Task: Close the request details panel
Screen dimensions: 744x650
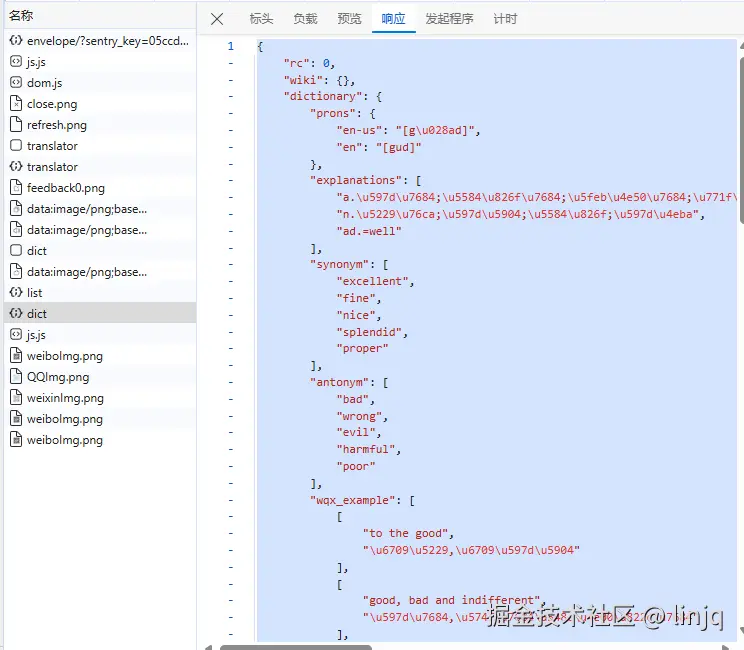Action: [217, 19]
